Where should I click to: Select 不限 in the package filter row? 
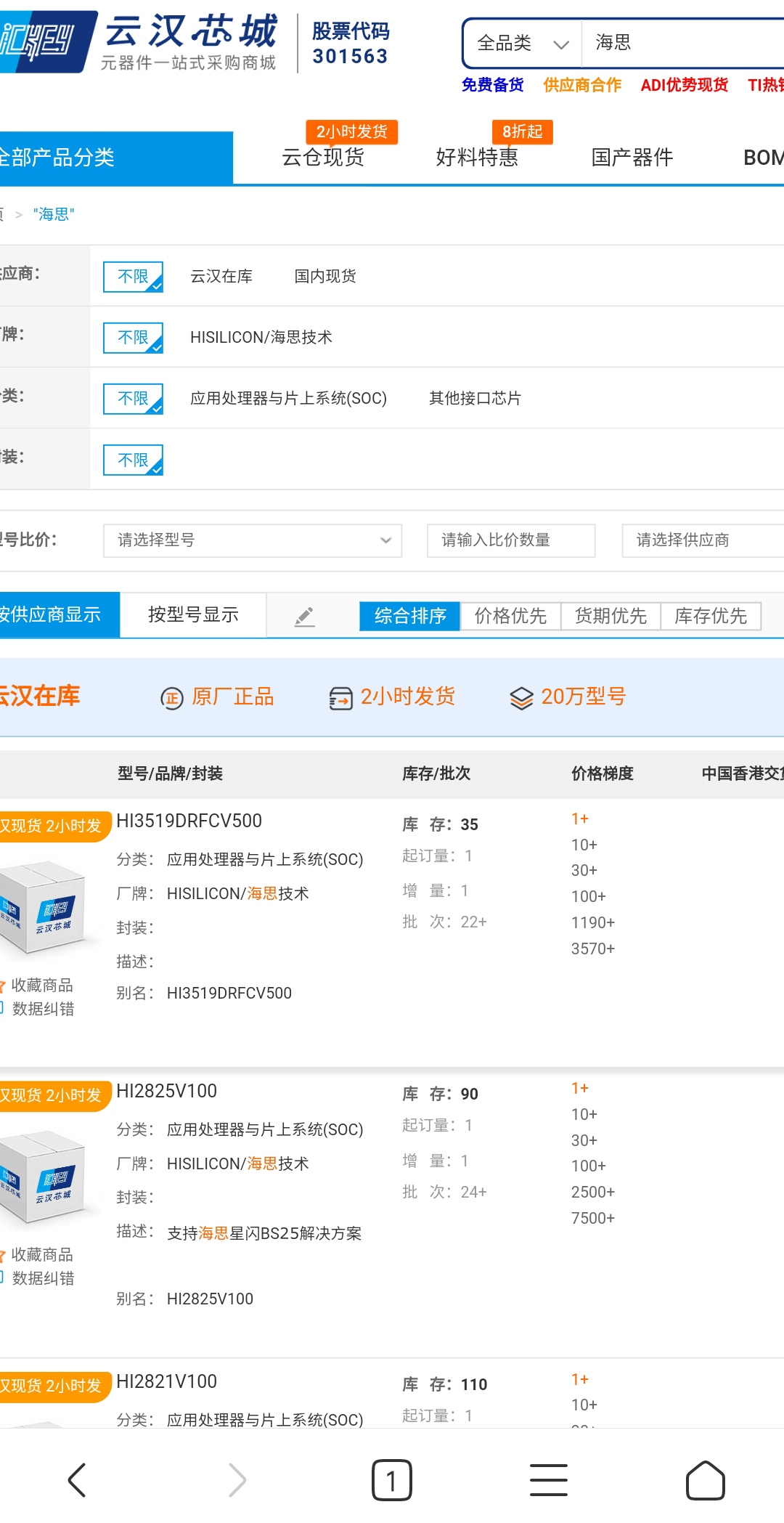pyautogui.click(x=133, y=460)
